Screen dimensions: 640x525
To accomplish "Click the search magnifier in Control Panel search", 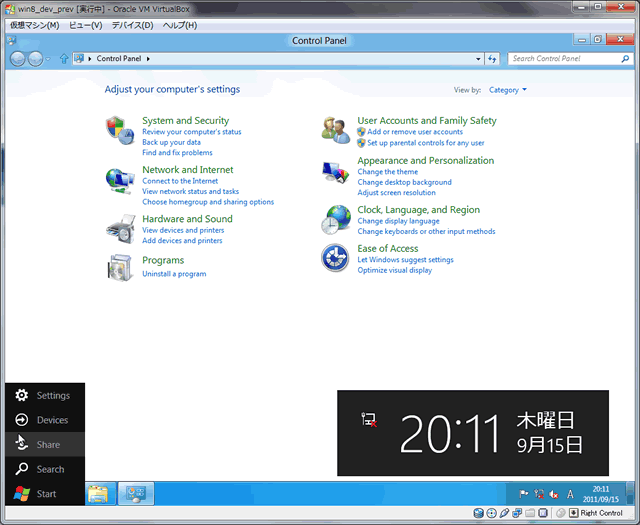I will [x=625, y=59].
